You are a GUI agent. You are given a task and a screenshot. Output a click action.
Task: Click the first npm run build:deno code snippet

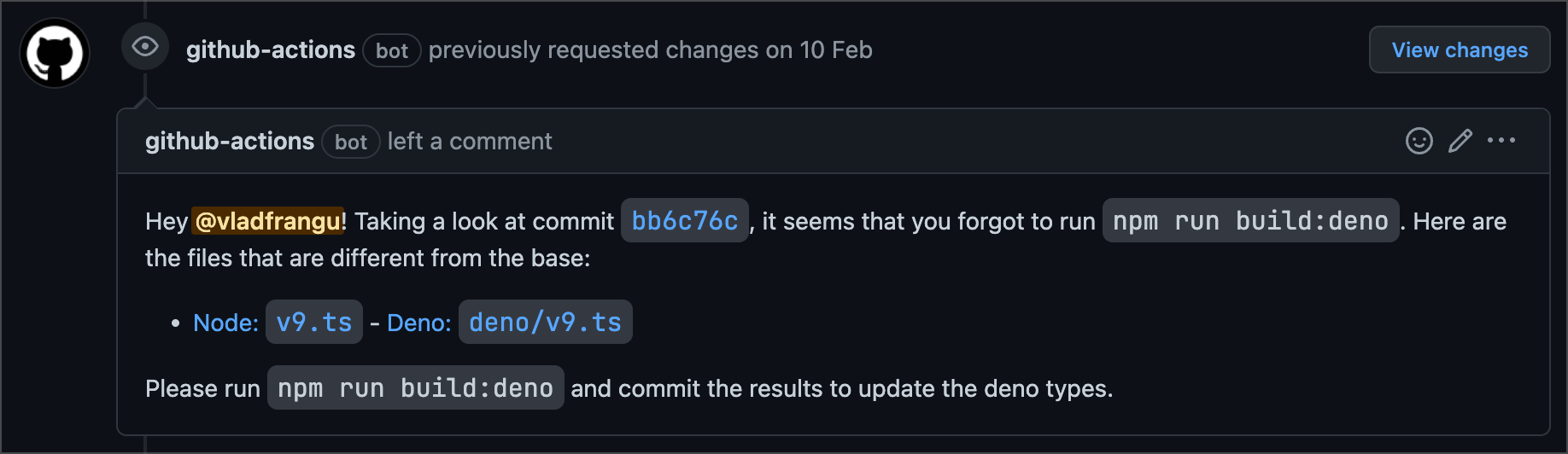[1250, 221]
